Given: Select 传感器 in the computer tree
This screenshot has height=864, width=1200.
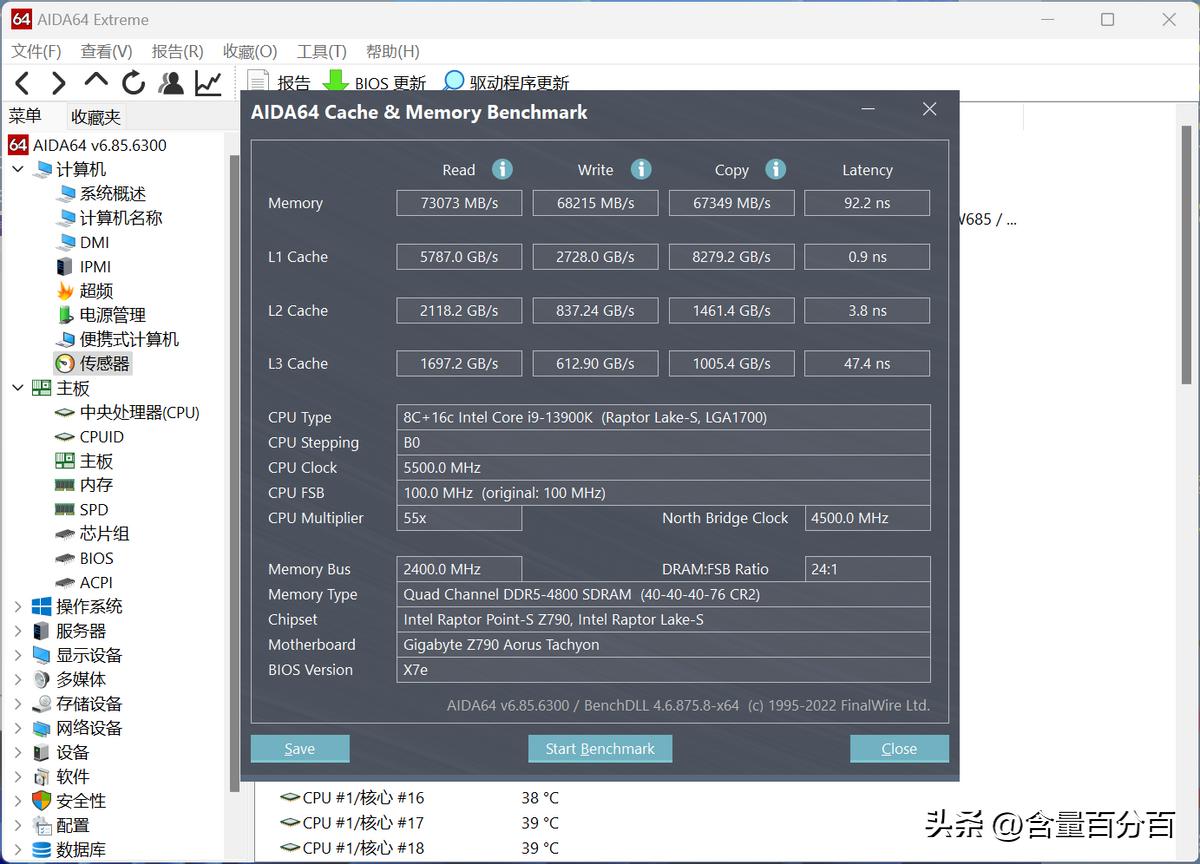Looking at the screenshot, I should (103, 363).
